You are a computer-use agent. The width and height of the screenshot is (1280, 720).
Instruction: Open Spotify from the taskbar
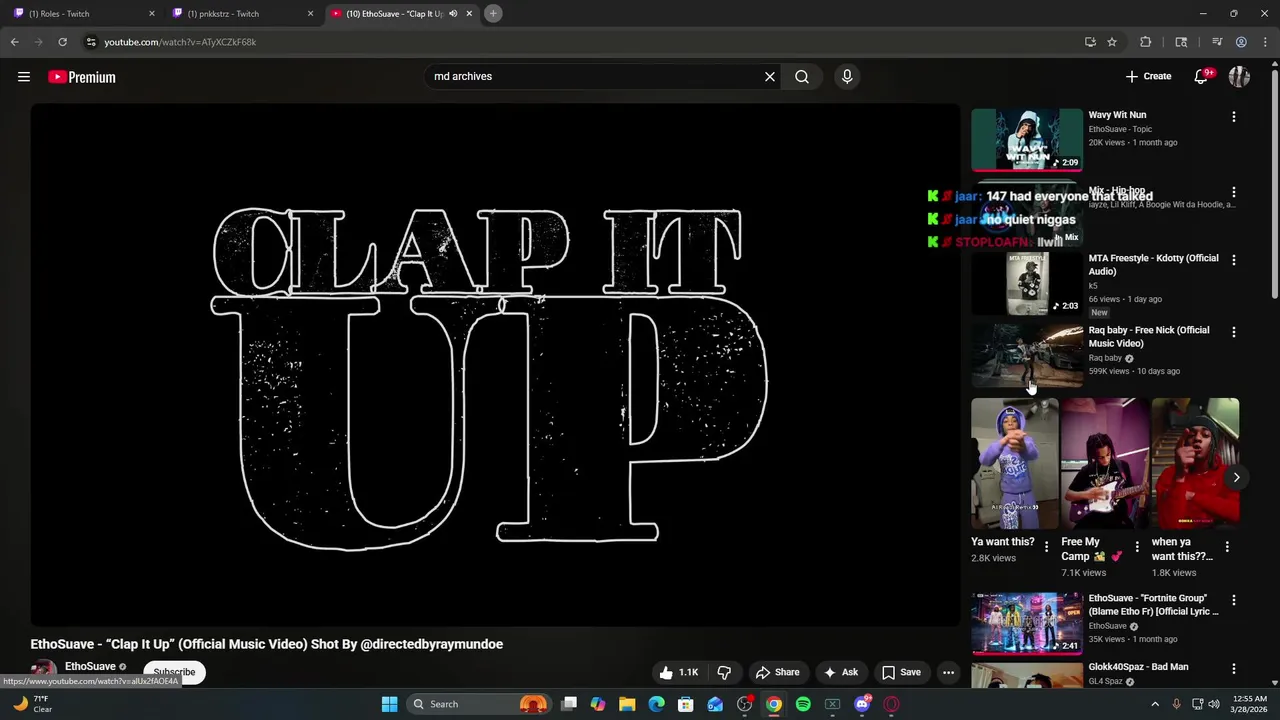point(803,704)
